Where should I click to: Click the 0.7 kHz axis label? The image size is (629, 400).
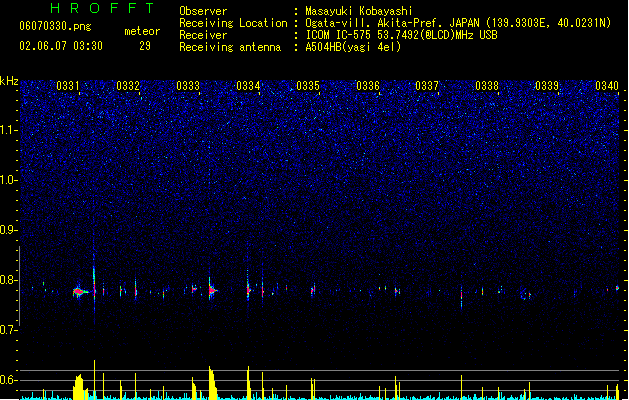pyautogui.click(x=9, y=330)
